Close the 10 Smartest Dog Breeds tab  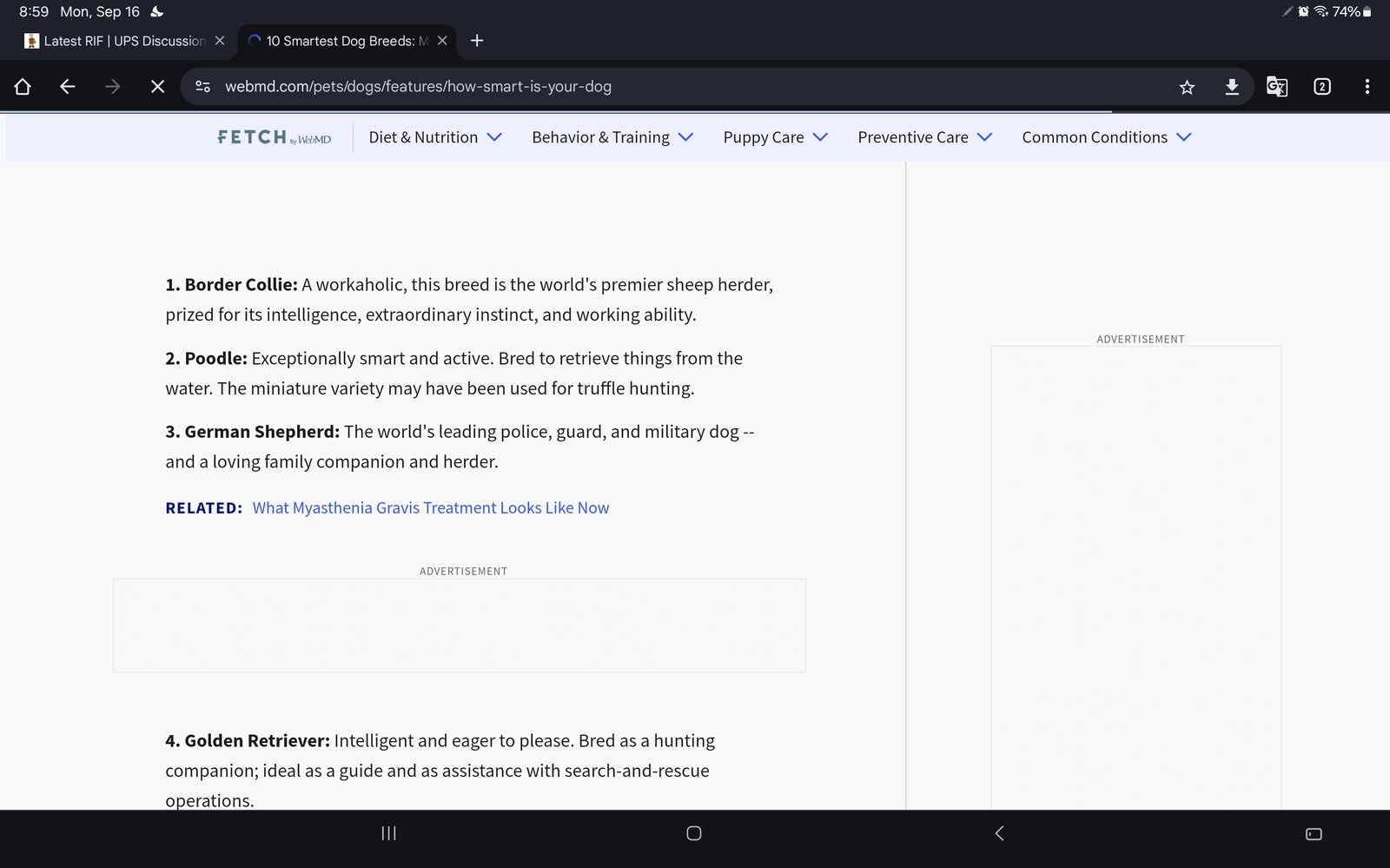pyautogui.click(x=442, y=41)
